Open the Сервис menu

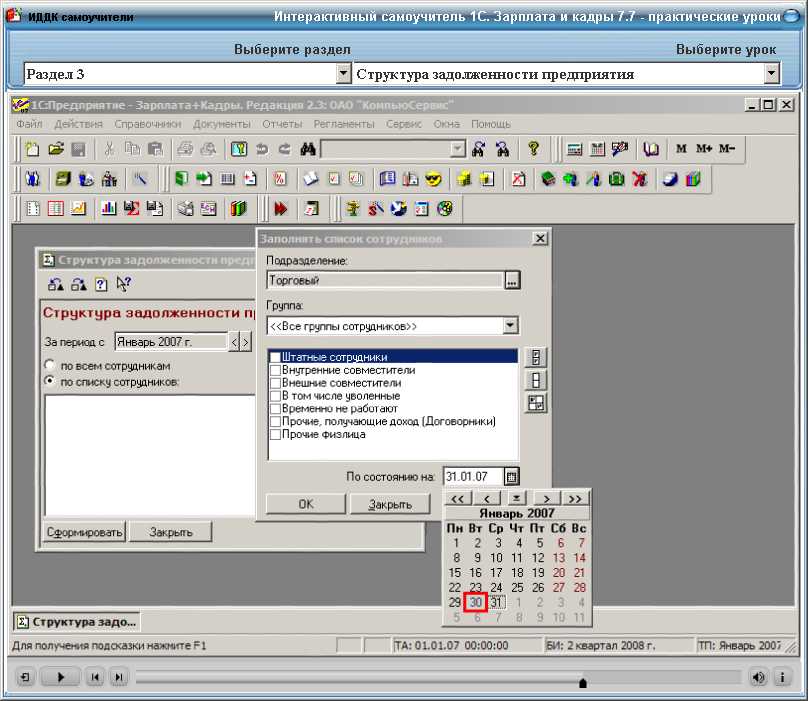click(x=404, y=124)
